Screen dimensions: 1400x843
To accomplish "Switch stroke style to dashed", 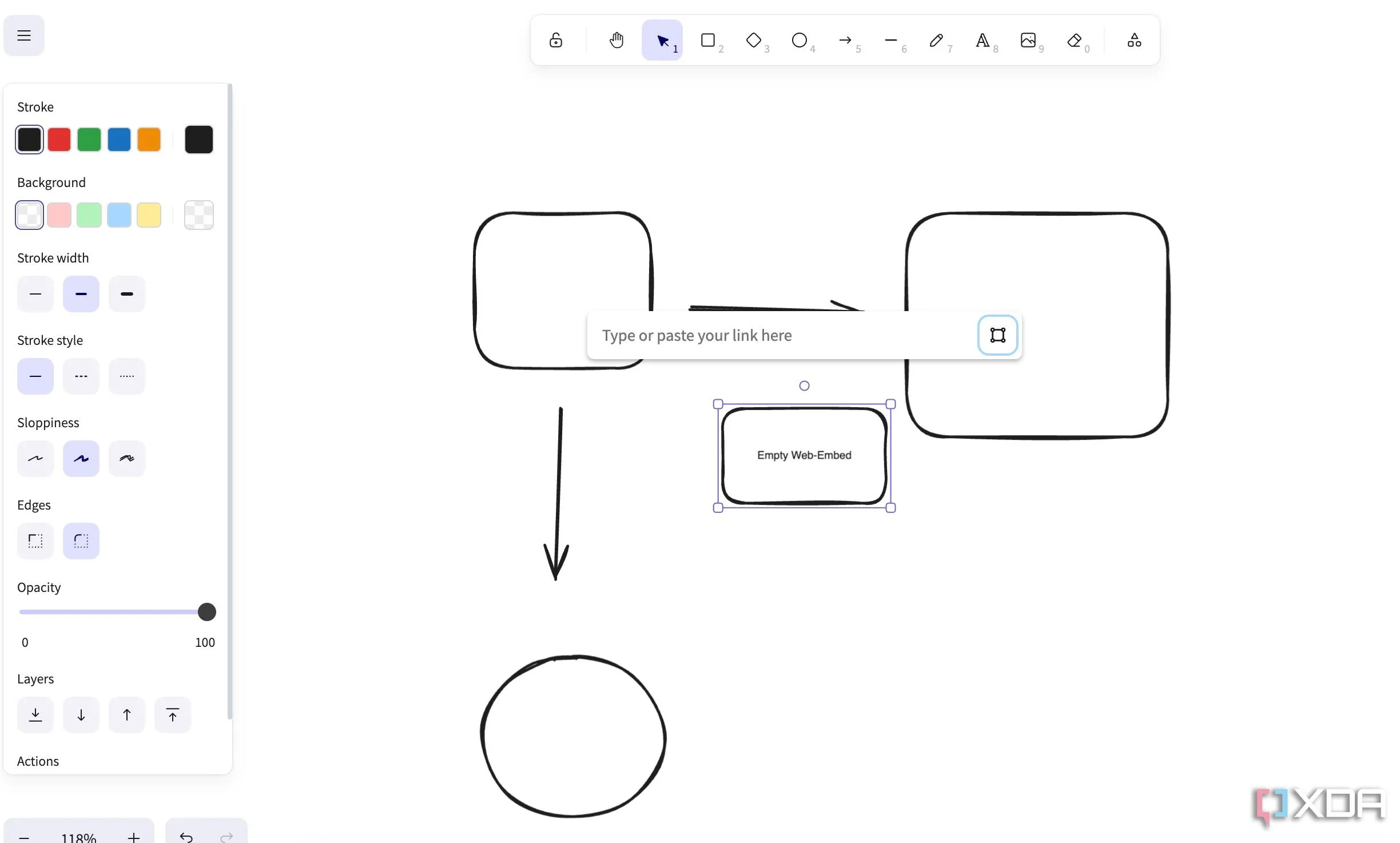I will (81, 376).
